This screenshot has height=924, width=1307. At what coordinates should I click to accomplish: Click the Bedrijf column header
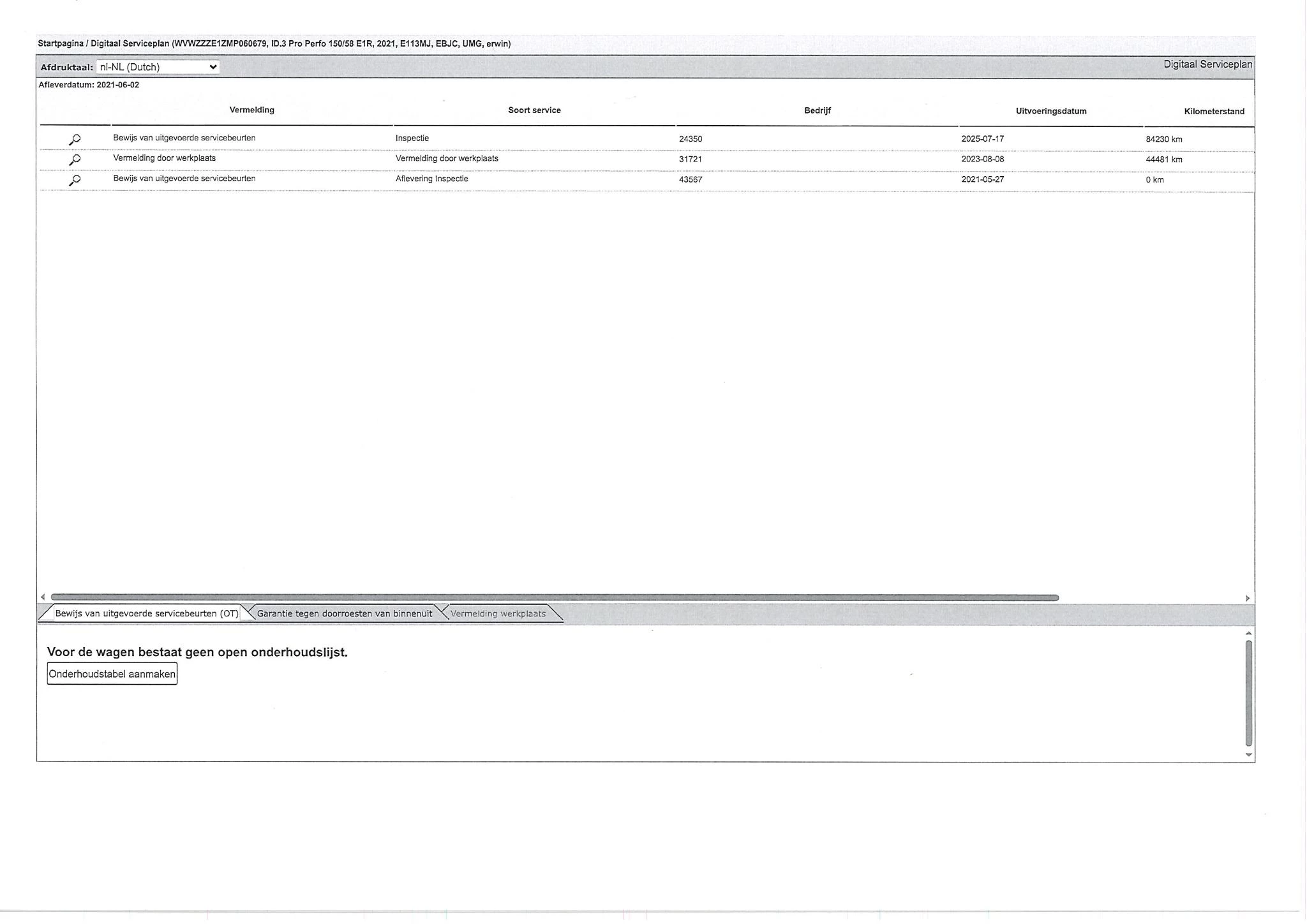tap(817, 110)
